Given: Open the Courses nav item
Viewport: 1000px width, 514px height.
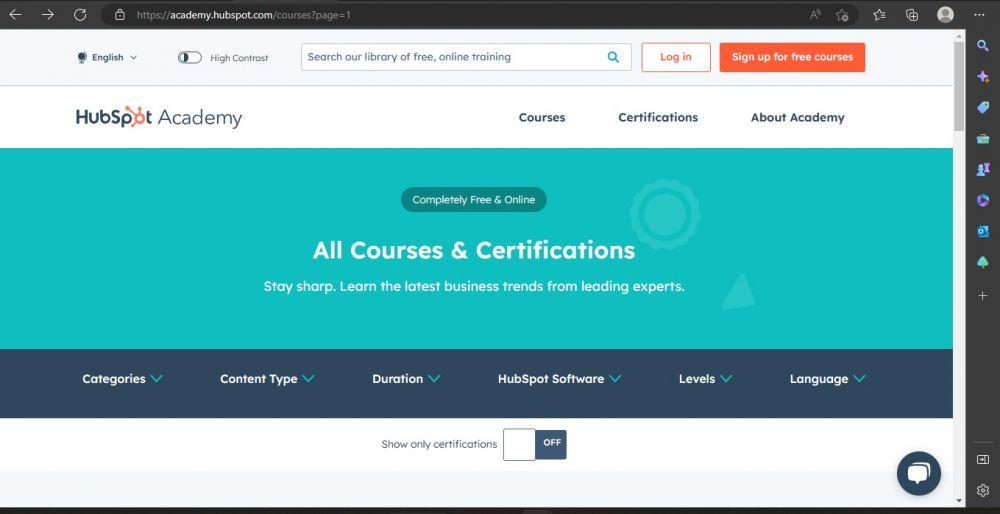Looking at the screenshot, I should 542,117.
